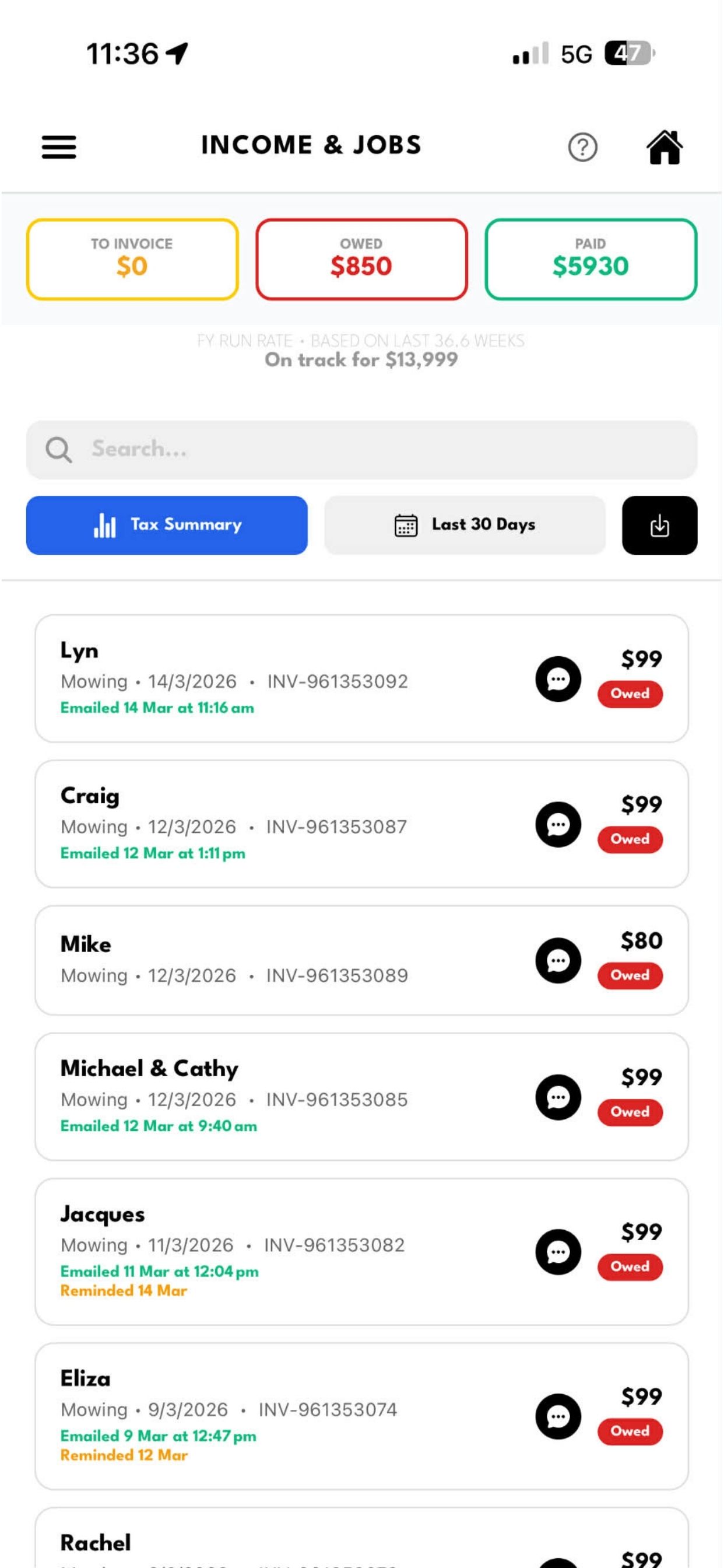This screenshot has height=1568, width=724.
Task: Go to the home screen icon
Action: click(664, 146)
